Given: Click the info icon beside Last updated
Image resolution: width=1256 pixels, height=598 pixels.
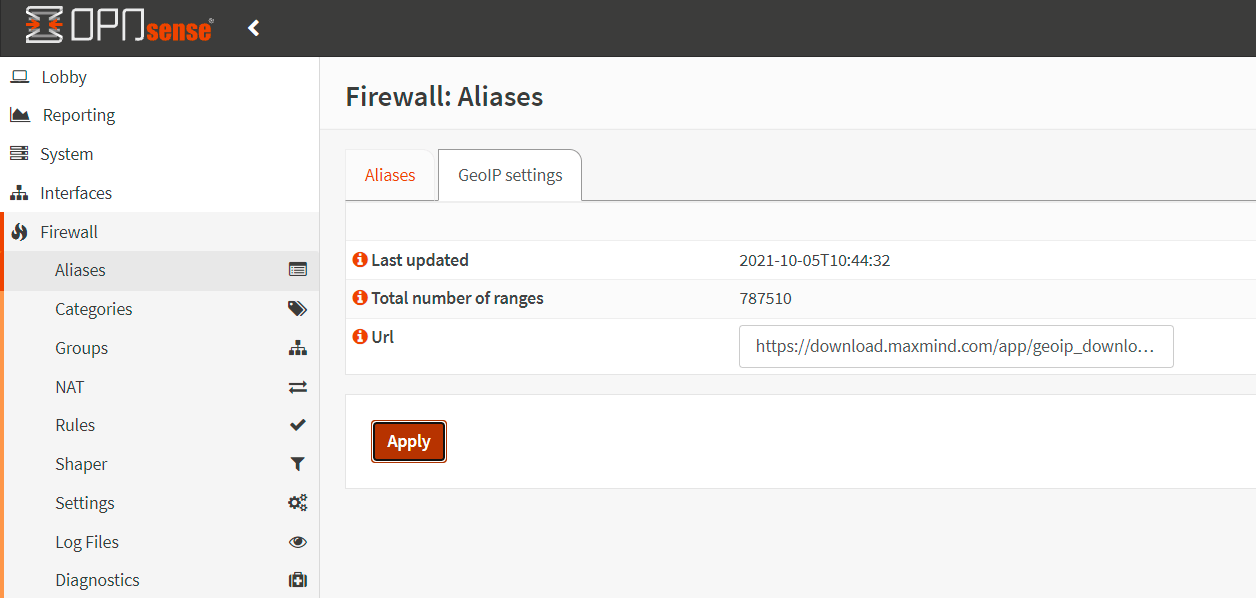Looking at the screenshot, I should [x=360, y=260].
